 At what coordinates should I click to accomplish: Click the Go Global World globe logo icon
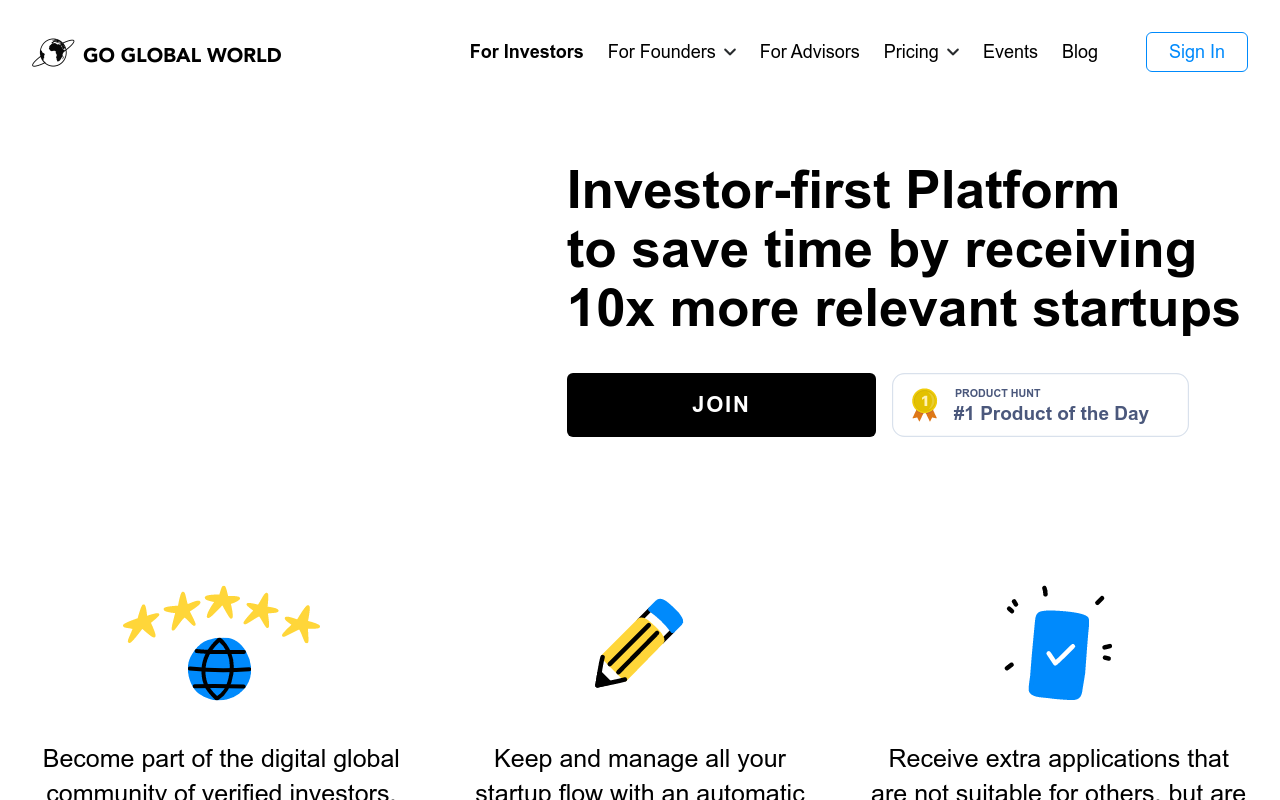click(53, 53)
